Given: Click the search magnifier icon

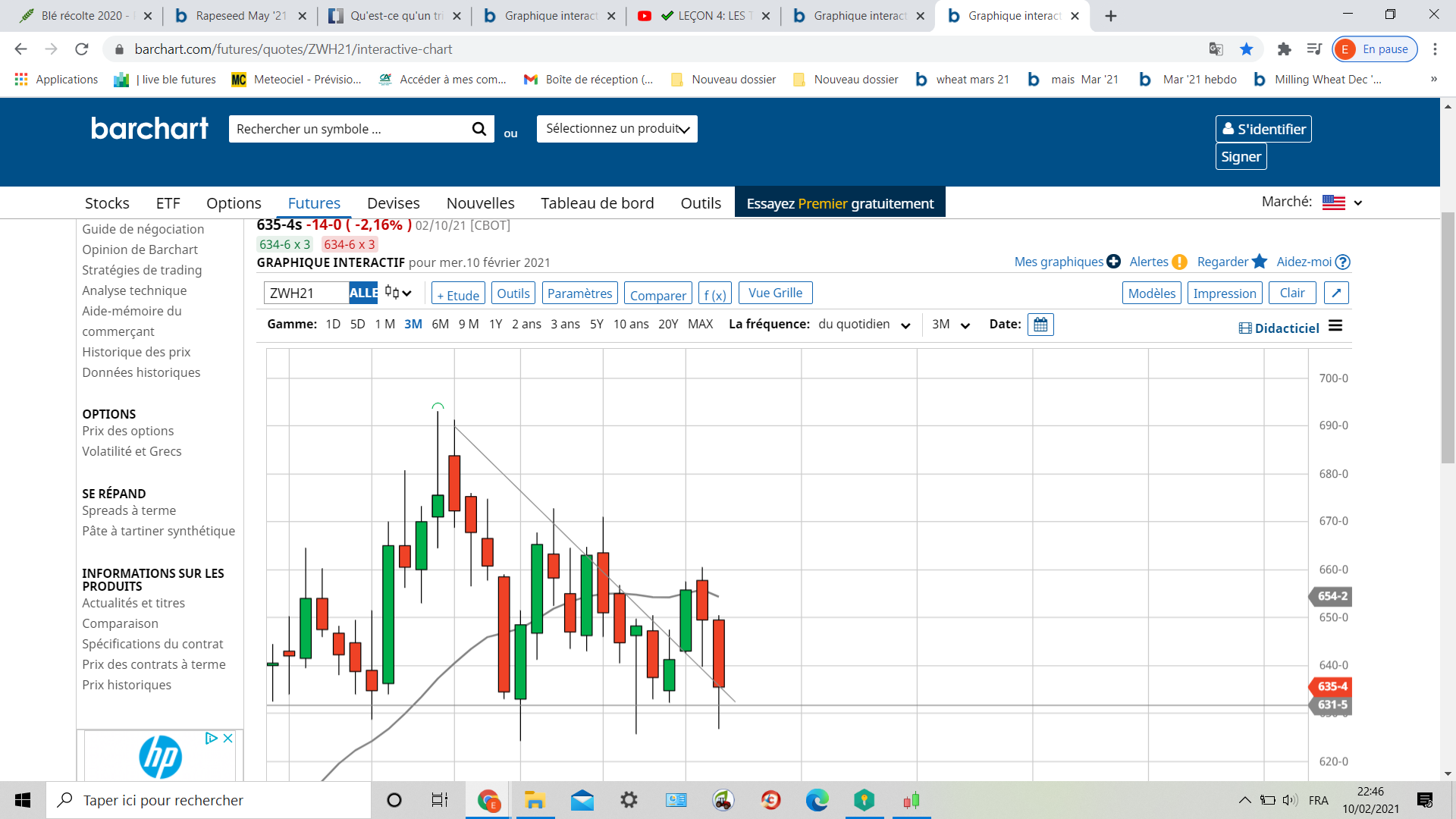Looking at the screenshot, I should [x=479, y=129].
